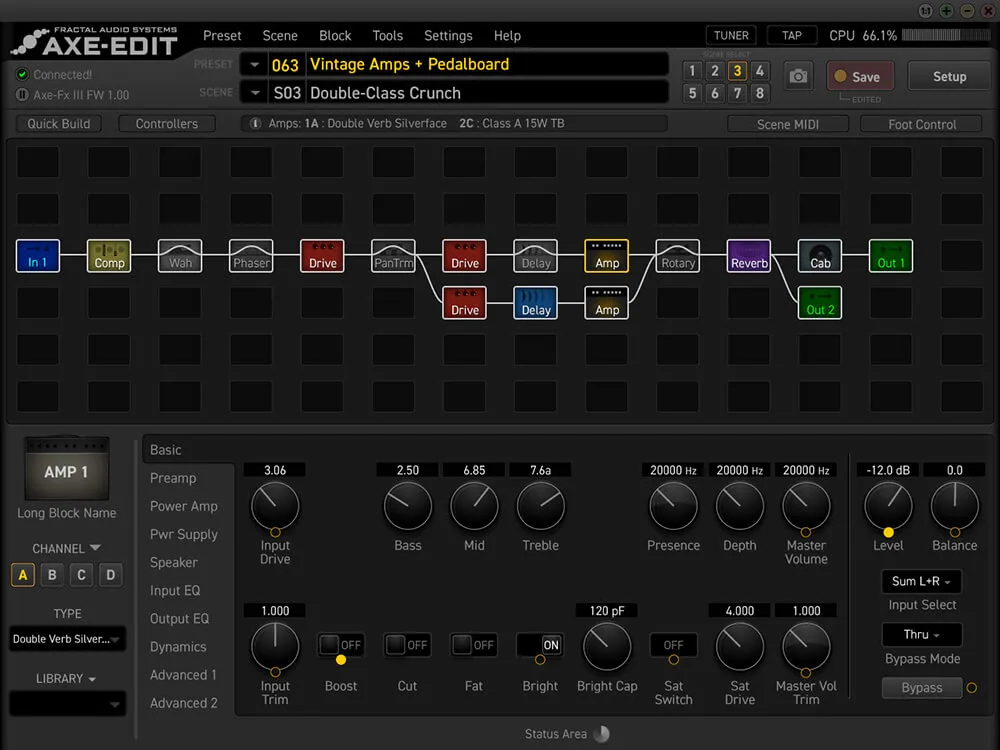Expand the Bypass Mode Thru dropdown
Screen dimensions: 1000x750
click(922, 635)
